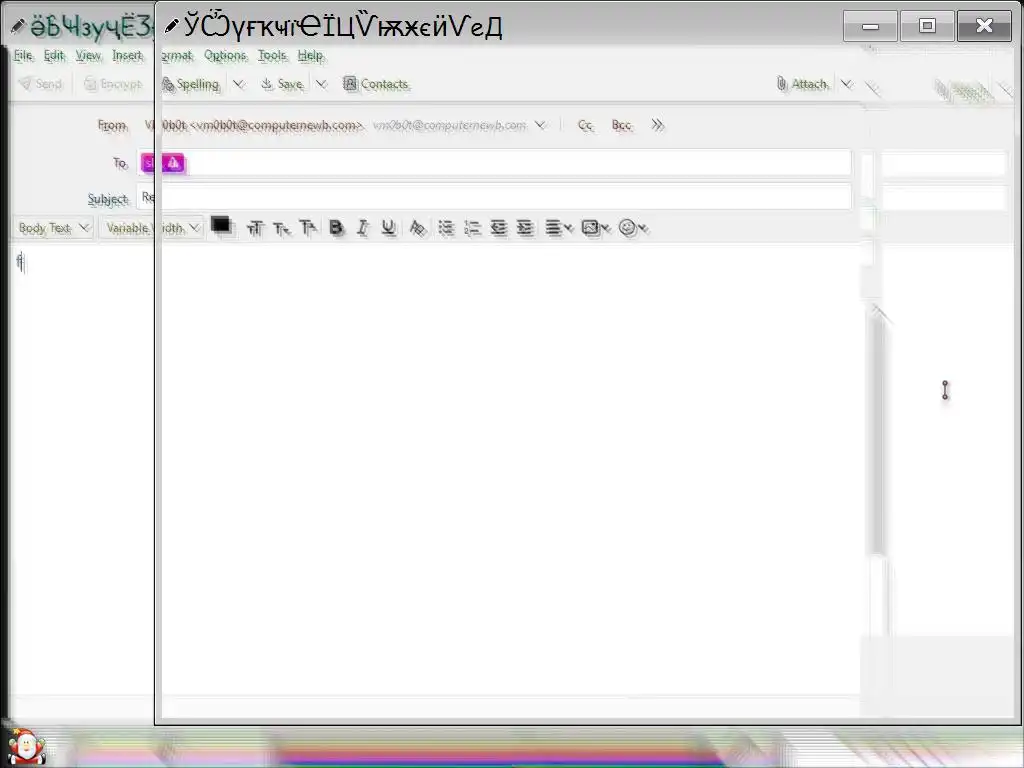The height and width of the screenshot is (768, 1024).
Task: Click the third font size icon
Action: pos(308,227)
